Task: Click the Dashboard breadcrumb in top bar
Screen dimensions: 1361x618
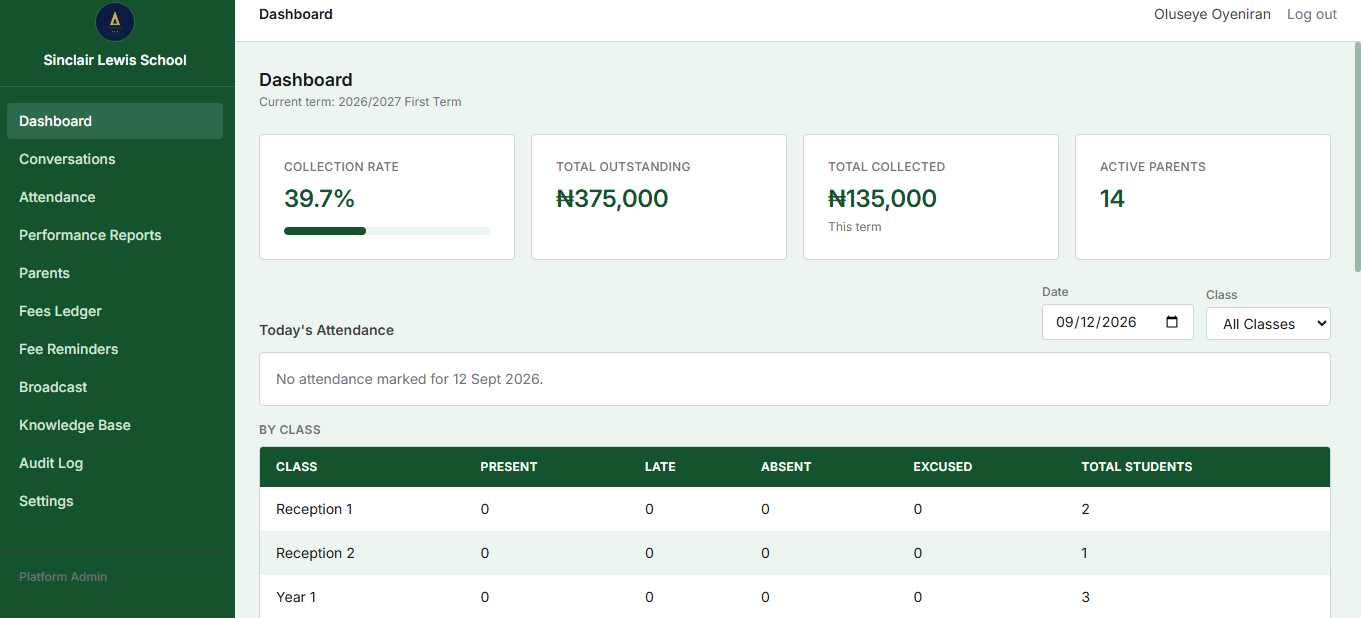Action: (296, 14)
